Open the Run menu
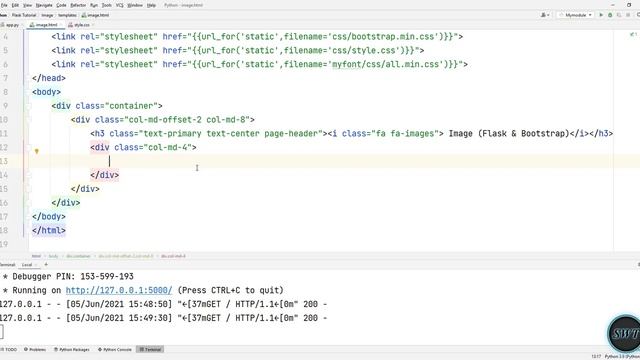The image size is (640, 360). (94, 5)
